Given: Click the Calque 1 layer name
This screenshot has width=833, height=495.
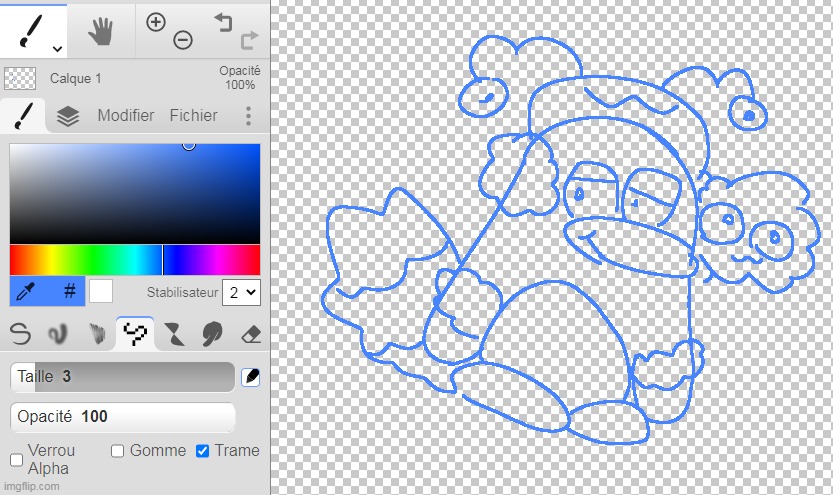Looking at the screenshot, I should (x=75, y=79).
